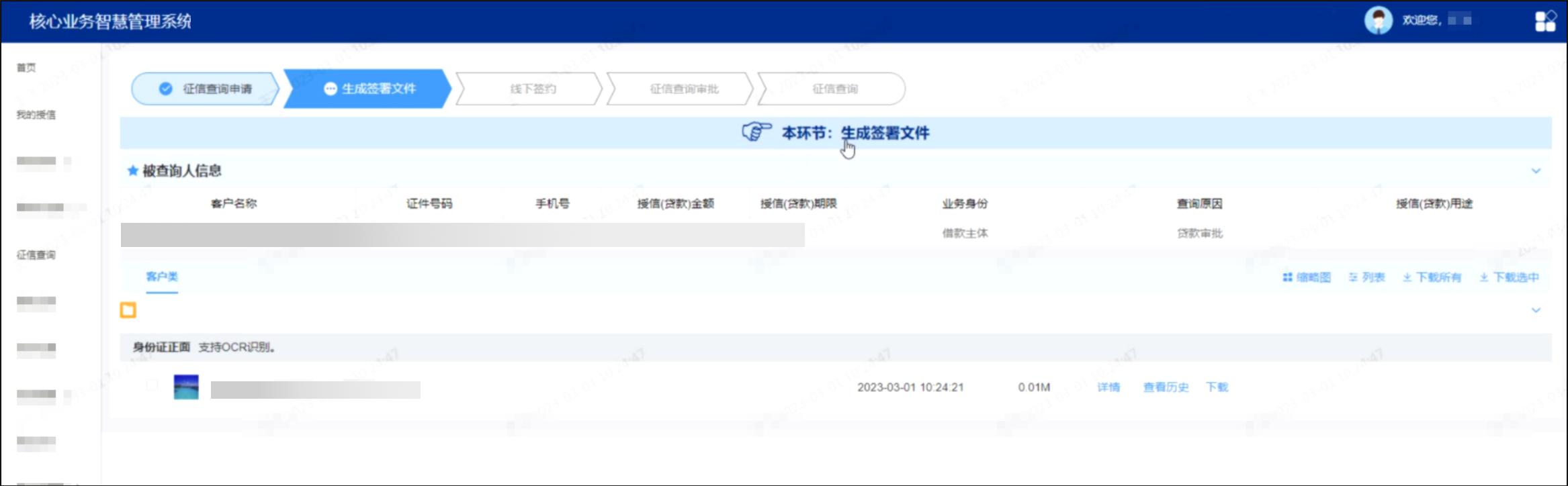The width and height of the screenshot is (1568, 486).
Task: Go to the 征信查询申请 step
Action: pyautogui.click(x=205, y=89)
